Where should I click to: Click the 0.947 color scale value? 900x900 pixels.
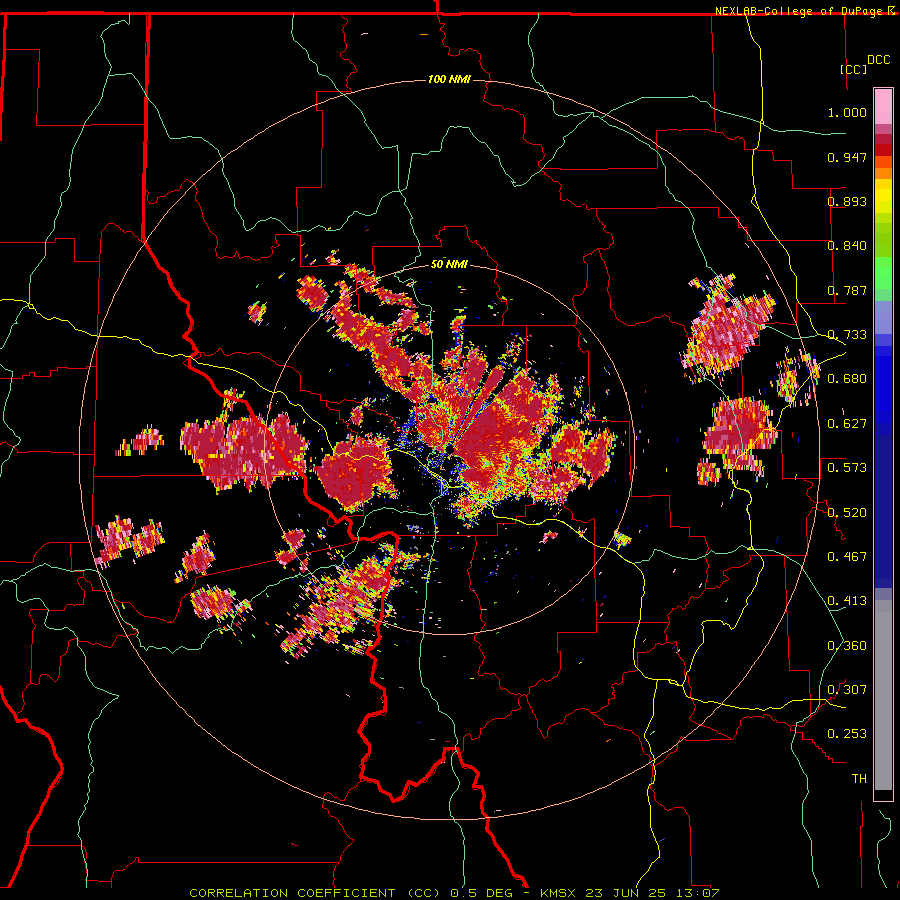click(x=847, y=157)
